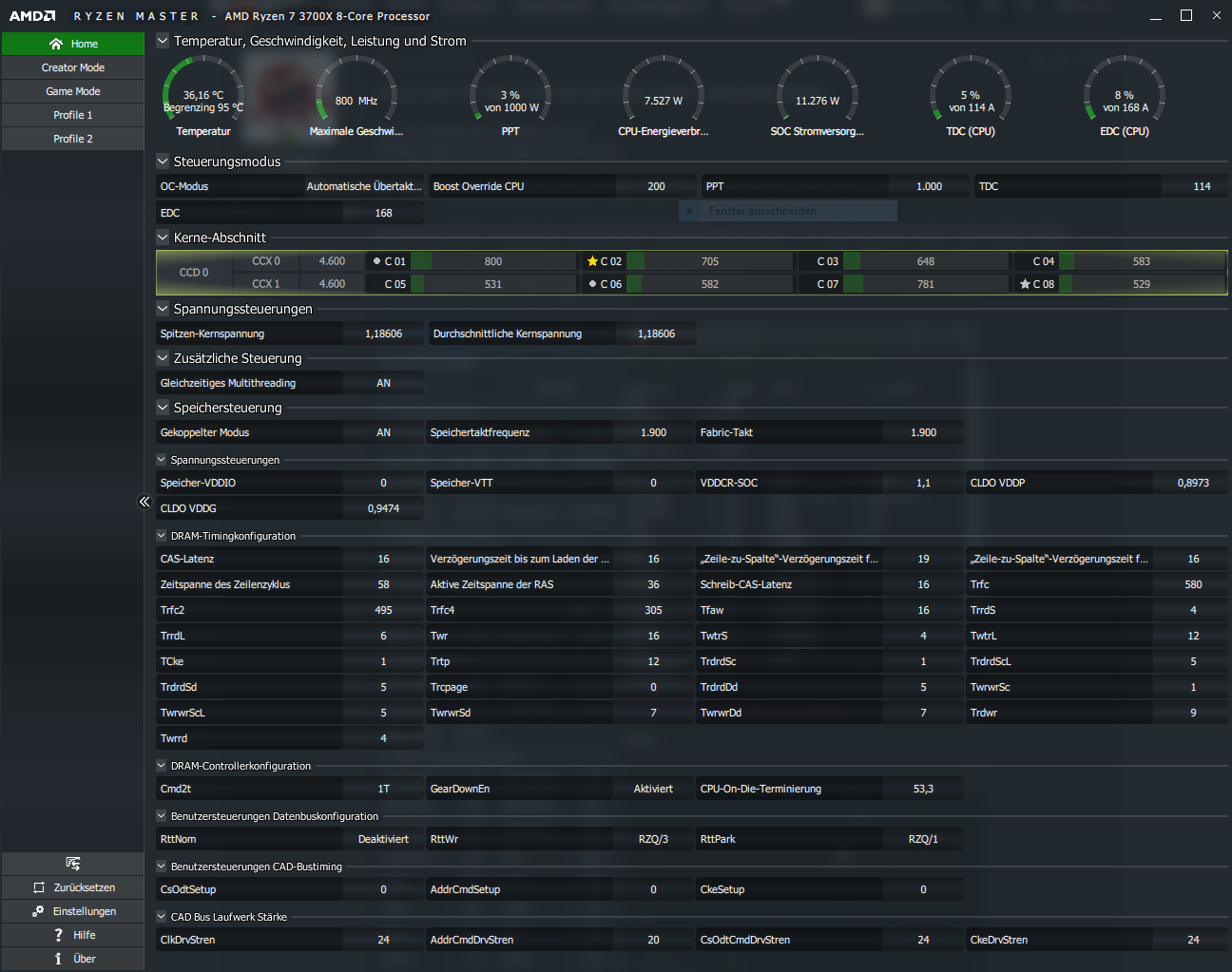Open Einstellungen settings
Screen dimensions: 1232x972
coord(73,911)
